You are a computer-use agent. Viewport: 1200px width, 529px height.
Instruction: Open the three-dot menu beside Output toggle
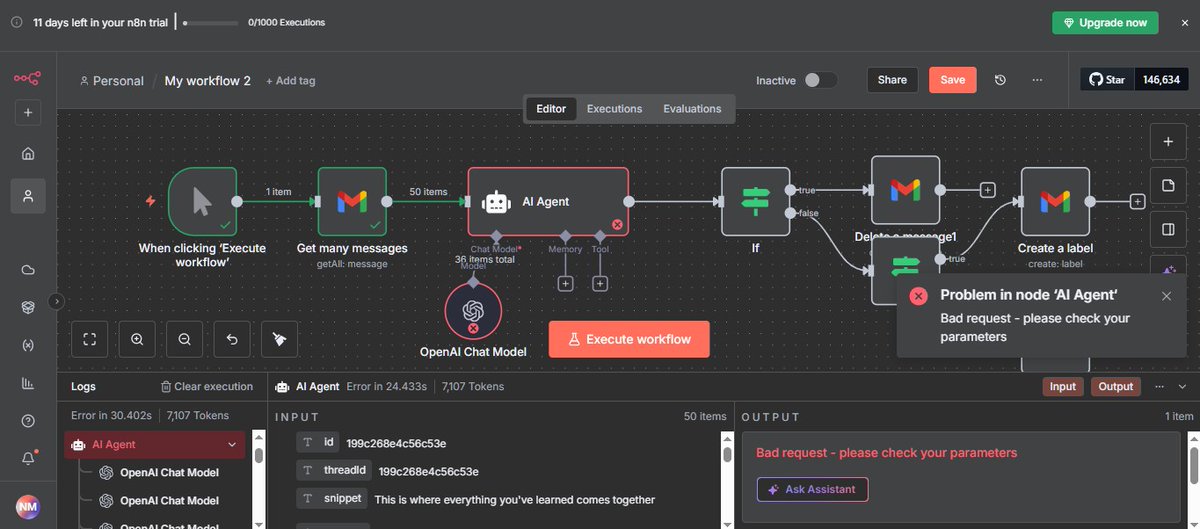click(x=1159, y=386)
